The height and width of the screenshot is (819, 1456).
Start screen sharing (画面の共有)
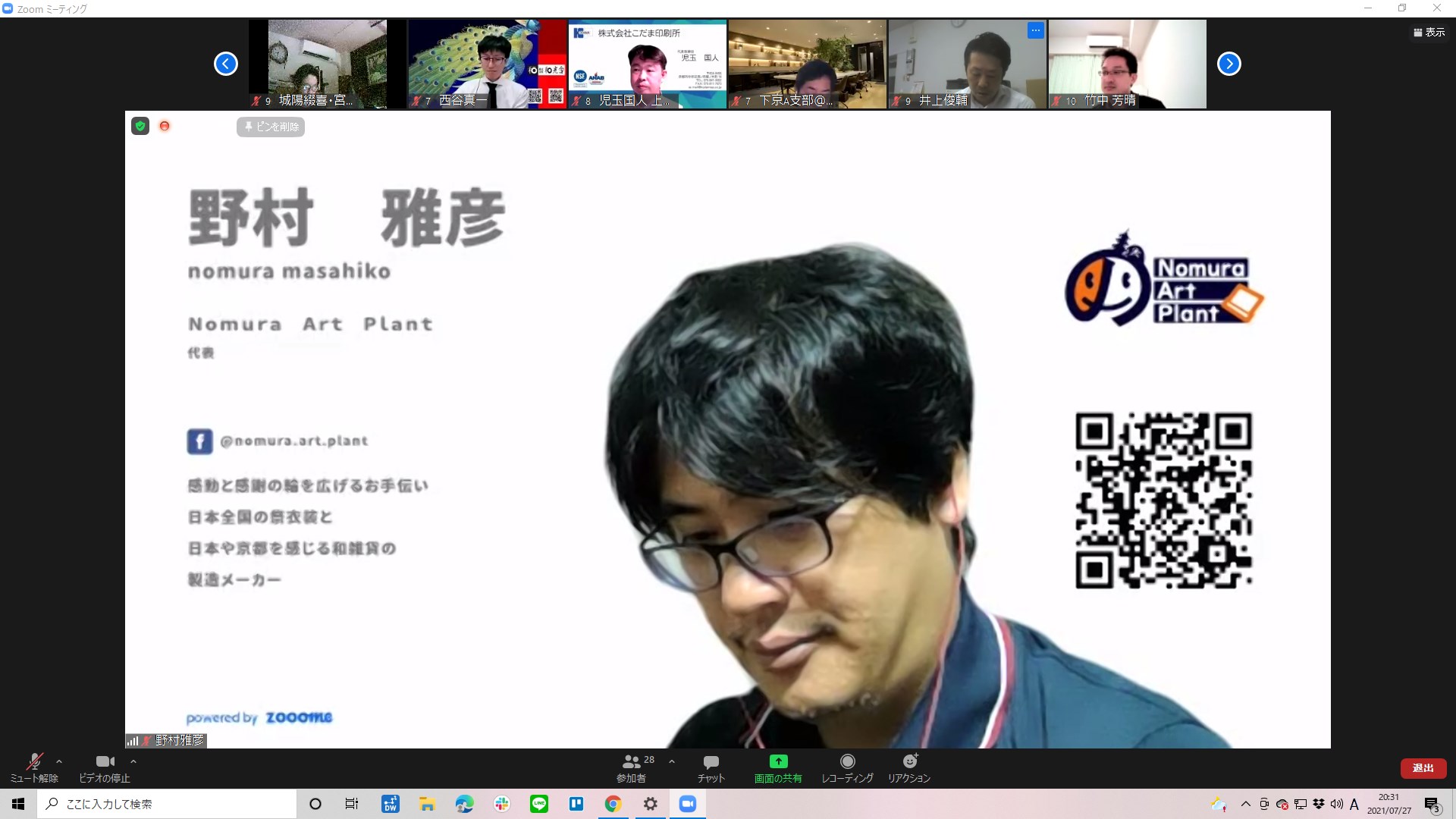778,767
